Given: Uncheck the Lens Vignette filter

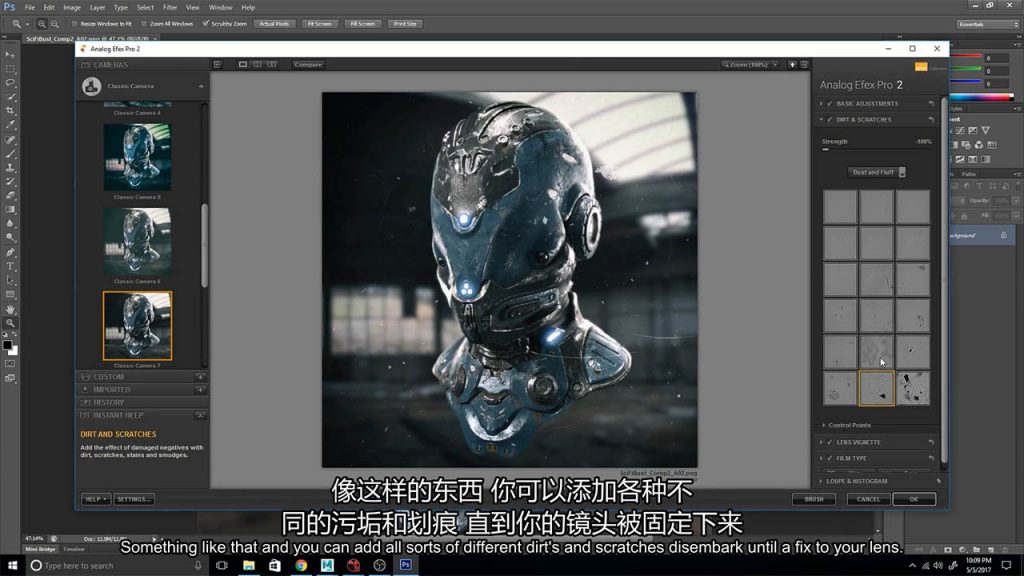Looking at the screenshot, I should [x=830, y=443].
